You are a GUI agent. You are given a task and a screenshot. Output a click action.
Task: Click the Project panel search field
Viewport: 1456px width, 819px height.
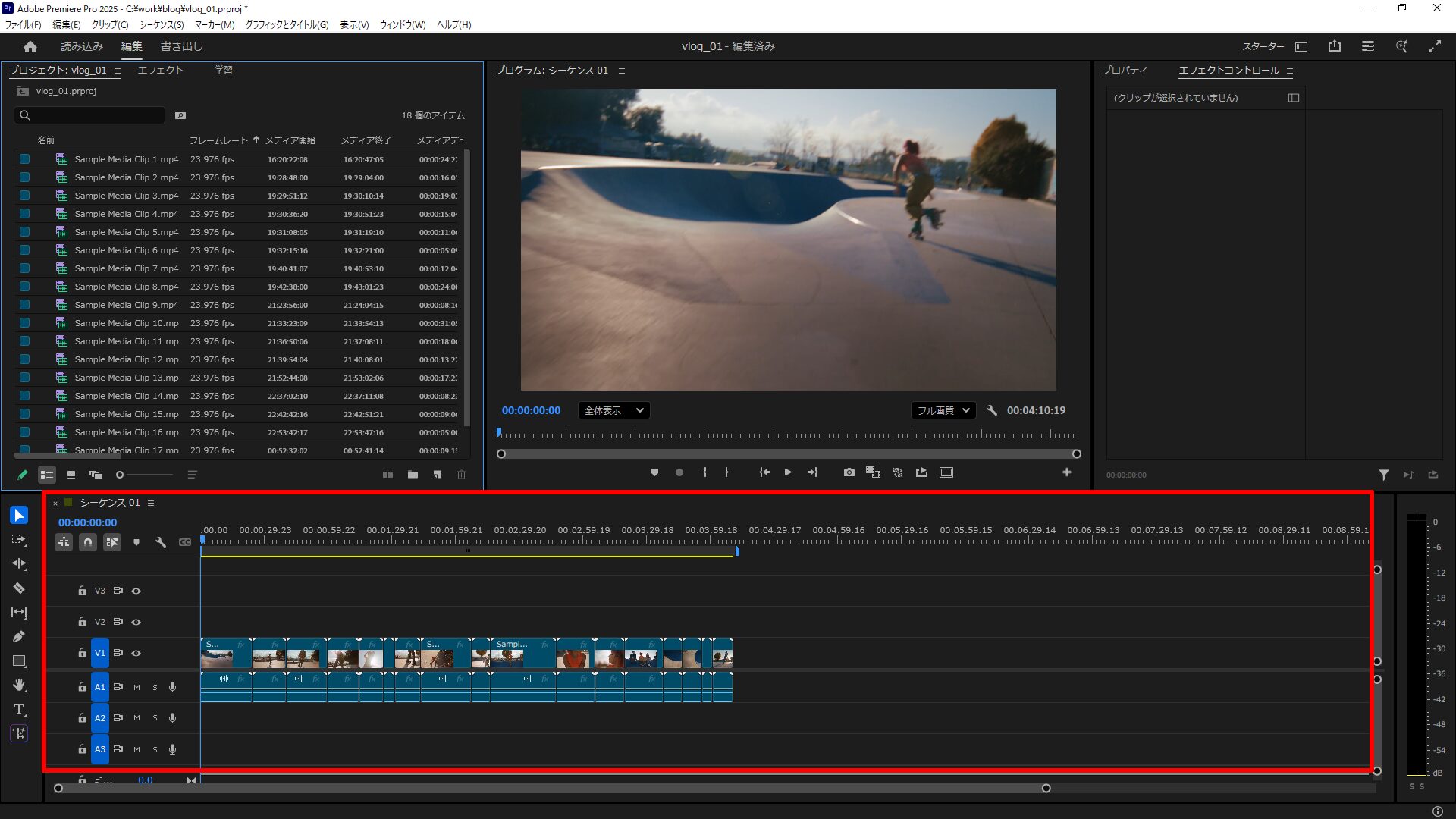pyautogui.click(x=95, y=115)
